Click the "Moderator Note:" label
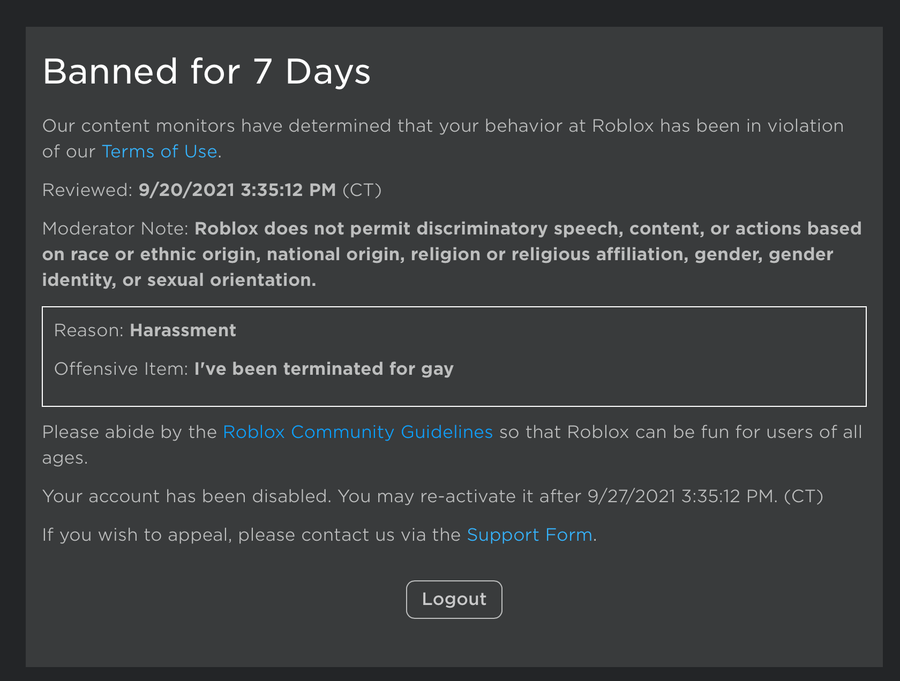This screenshot has height=681, width=900. [115, 229]
